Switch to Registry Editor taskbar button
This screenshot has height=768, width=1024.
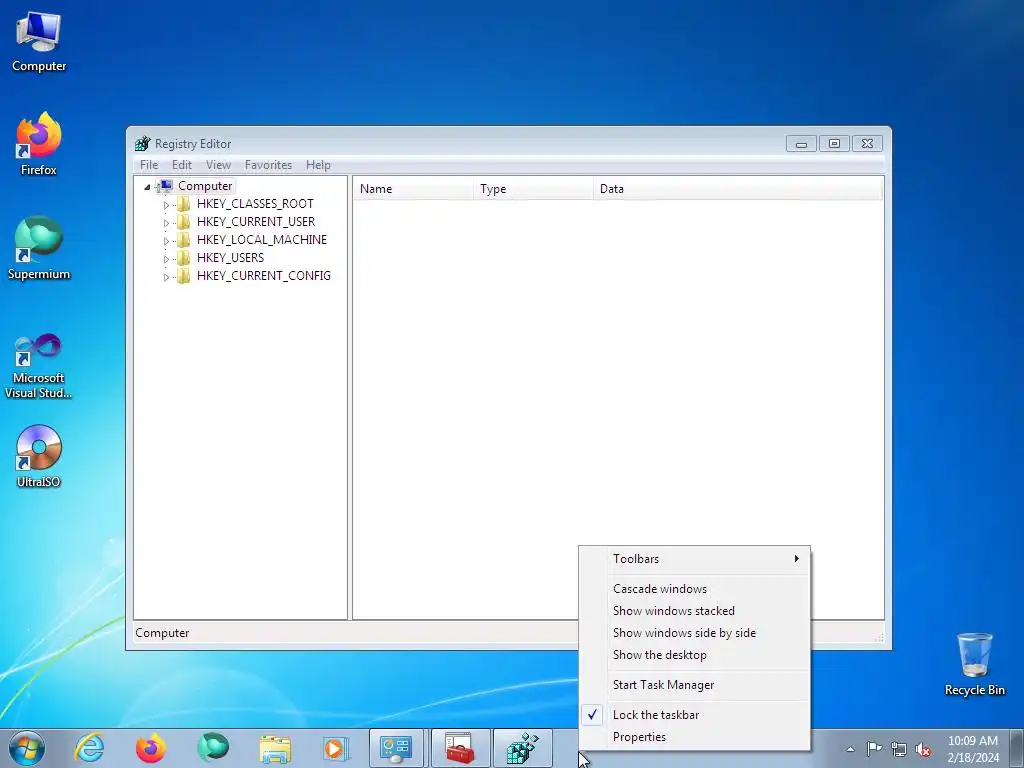click(x=522, y=748)
